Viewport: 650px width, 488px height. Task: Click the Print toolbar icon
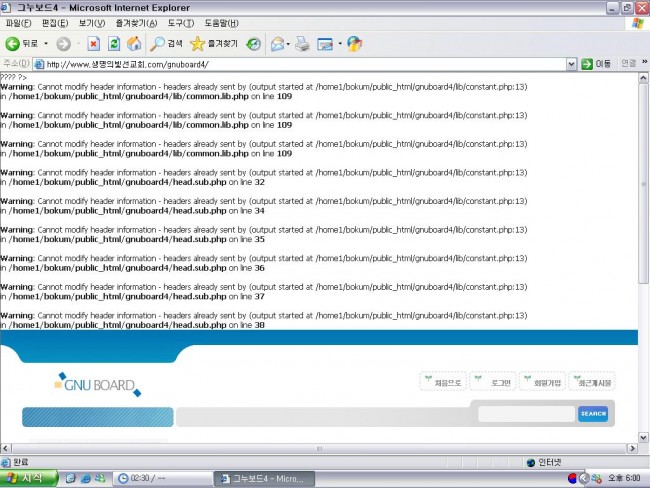[302, 44]
